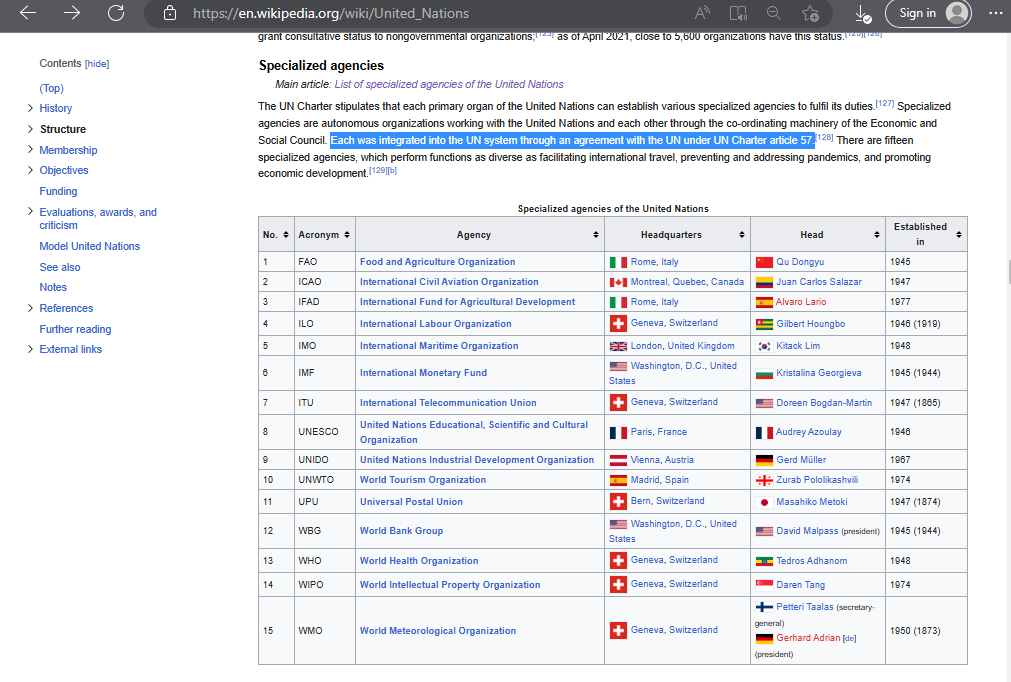The image size is (1011, 682).
Task: Click Sign in profile button
Action: 928,13
